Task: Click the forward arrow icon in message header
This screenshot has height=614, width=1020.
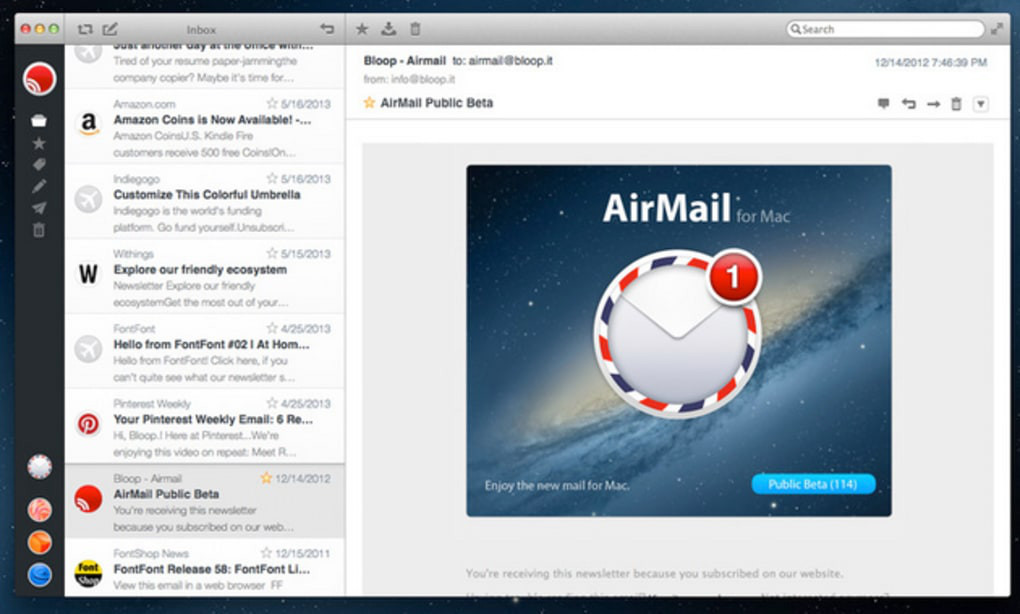Action: pyautogui.click(x=933, y=104)
